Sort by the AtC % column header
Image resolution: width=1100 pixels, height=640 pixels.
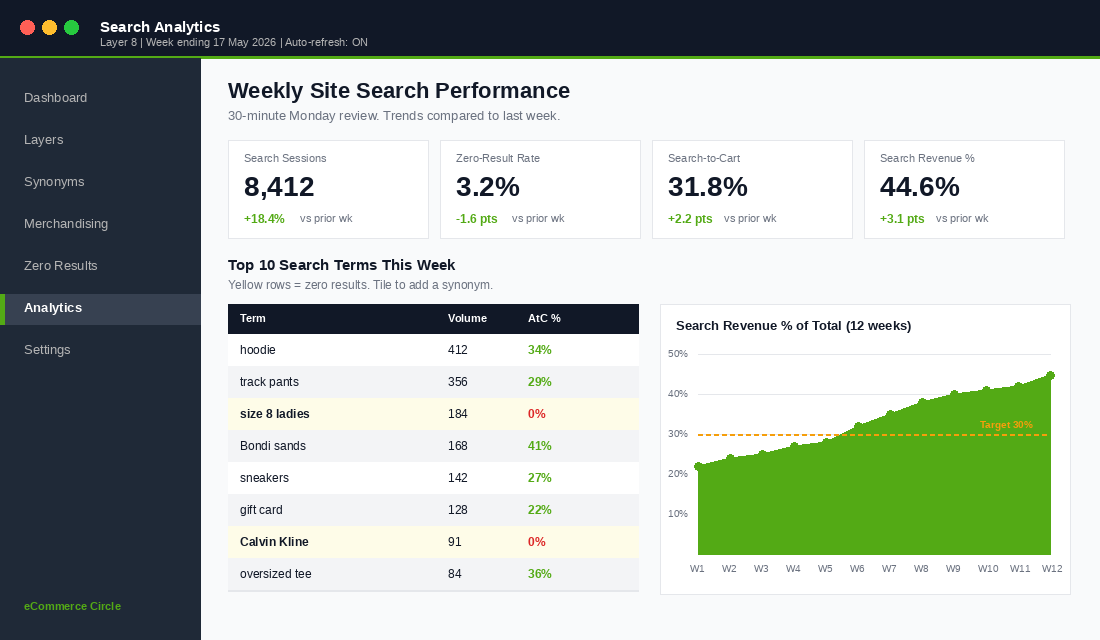pos(544,319)
